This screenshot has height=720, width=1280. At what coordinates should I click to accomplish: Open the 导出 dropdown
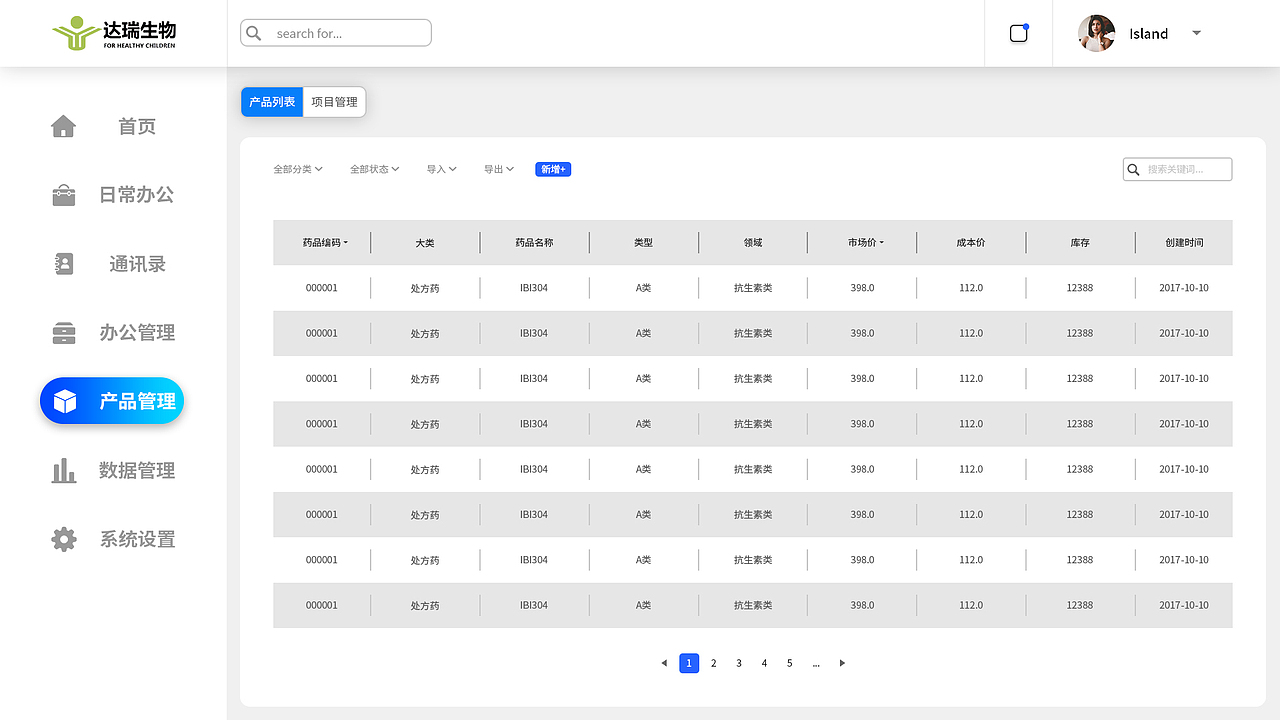pos(499,169)
